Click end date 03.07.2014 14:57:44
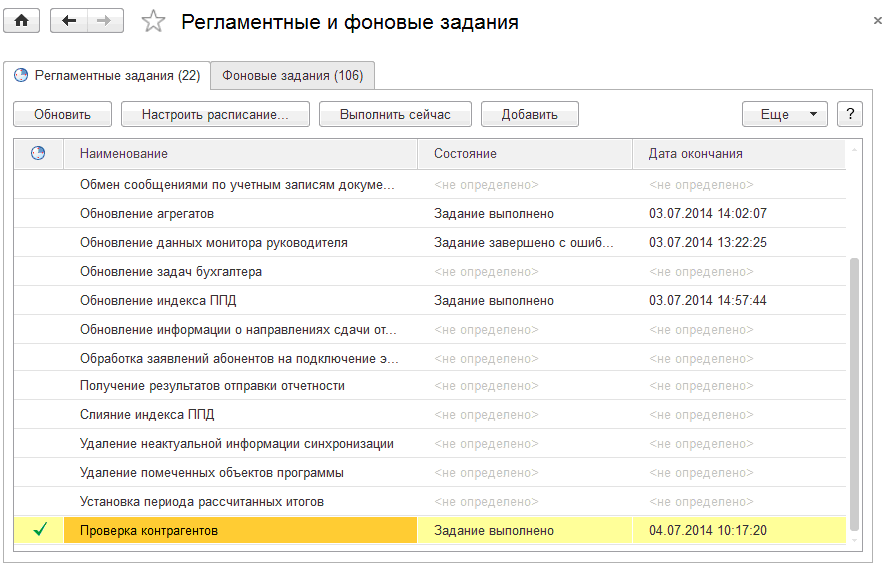 [708, 301]
